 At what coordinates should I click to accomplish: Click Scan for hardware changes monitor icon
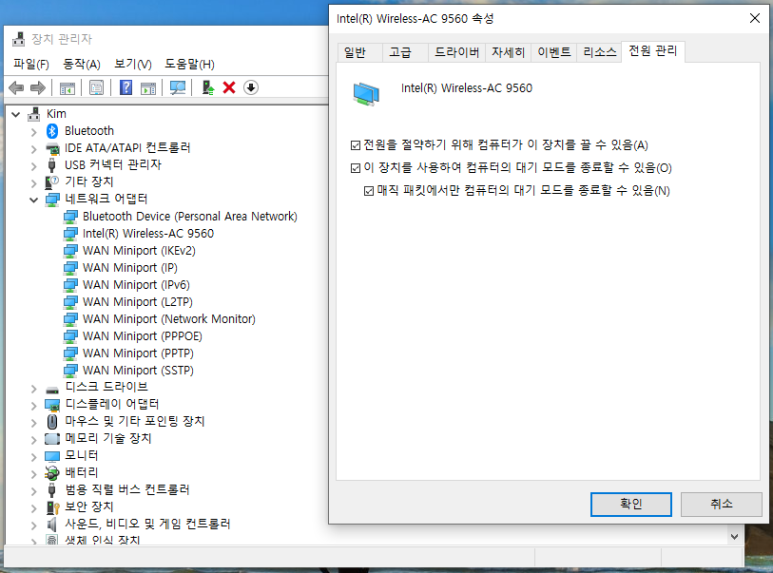(x=177, y=88)
